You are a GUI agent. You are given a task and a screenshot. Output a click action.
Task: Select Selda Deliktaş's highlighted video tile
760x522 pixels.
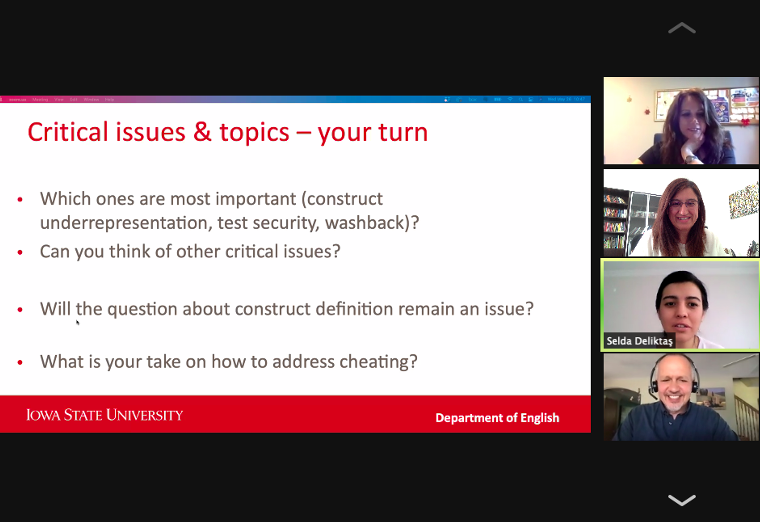pos(681,304)
